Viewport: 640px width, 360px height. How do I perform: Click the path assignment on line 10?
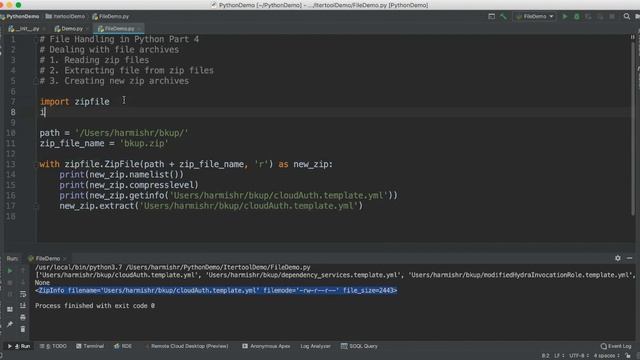(114, 133)
